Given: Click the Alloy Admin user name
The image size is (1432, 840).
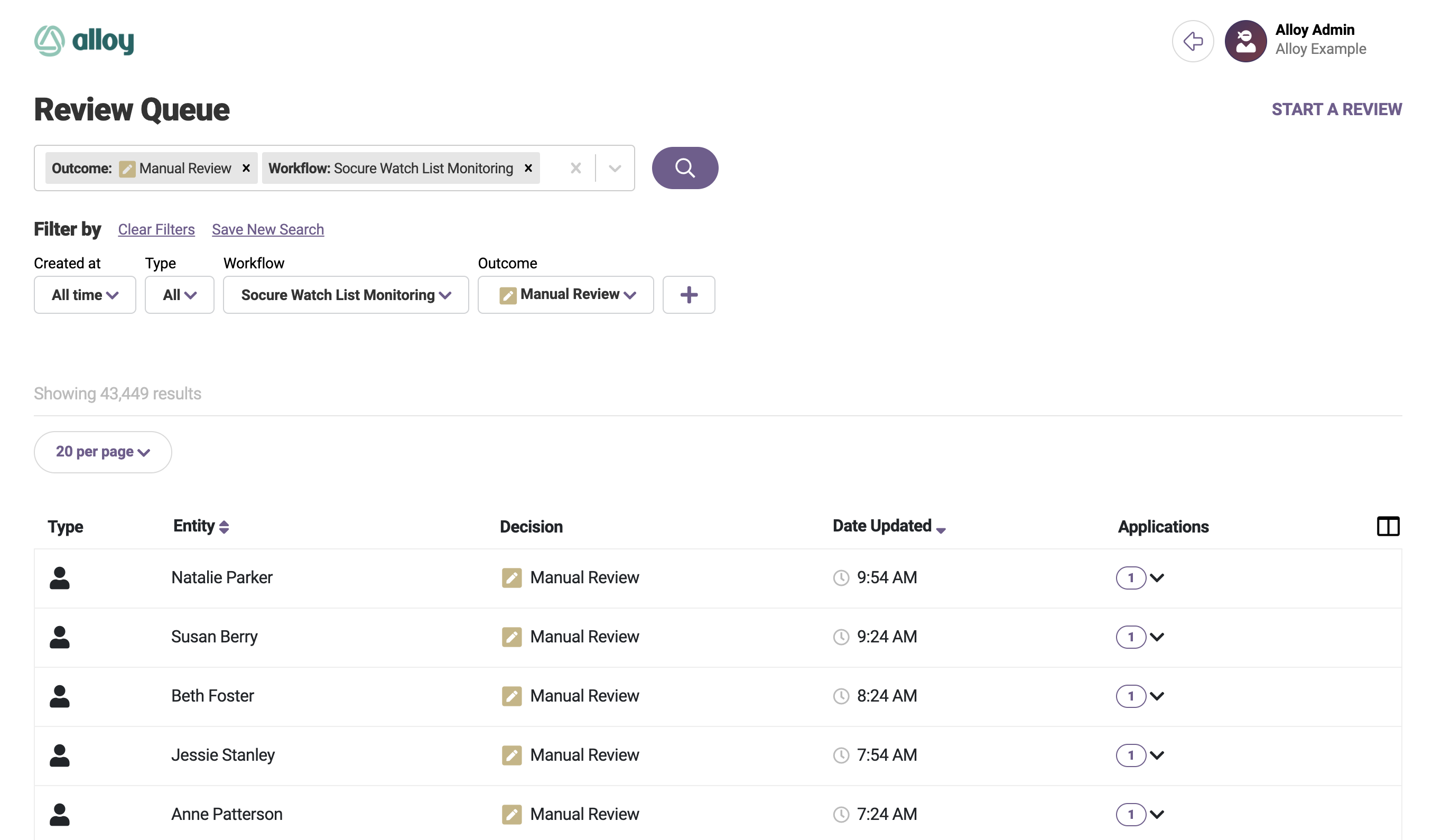Looking at the screenshot, I should [1314, 30].
